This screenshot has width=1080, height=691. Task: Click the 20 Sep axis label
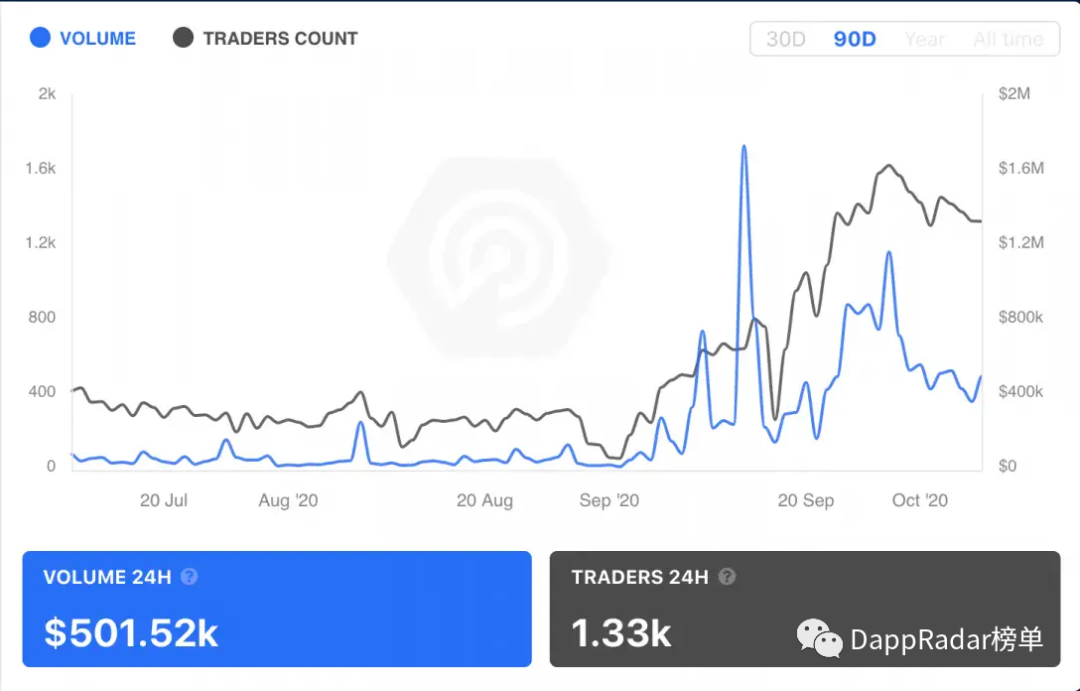(806, 500)
